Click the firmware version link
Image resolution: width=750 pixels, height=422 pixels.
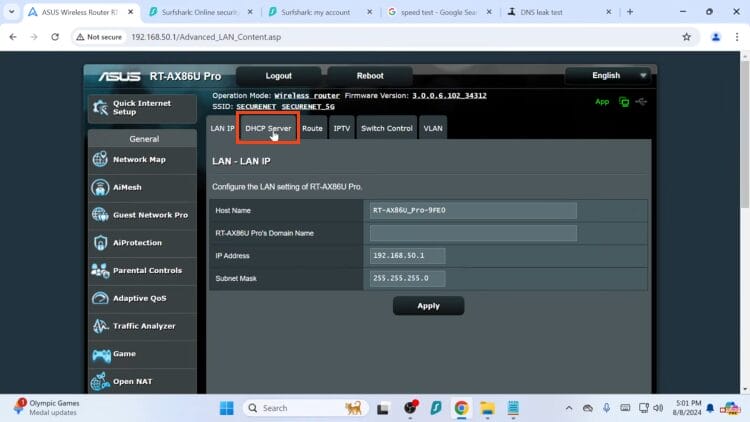point(449,96)
